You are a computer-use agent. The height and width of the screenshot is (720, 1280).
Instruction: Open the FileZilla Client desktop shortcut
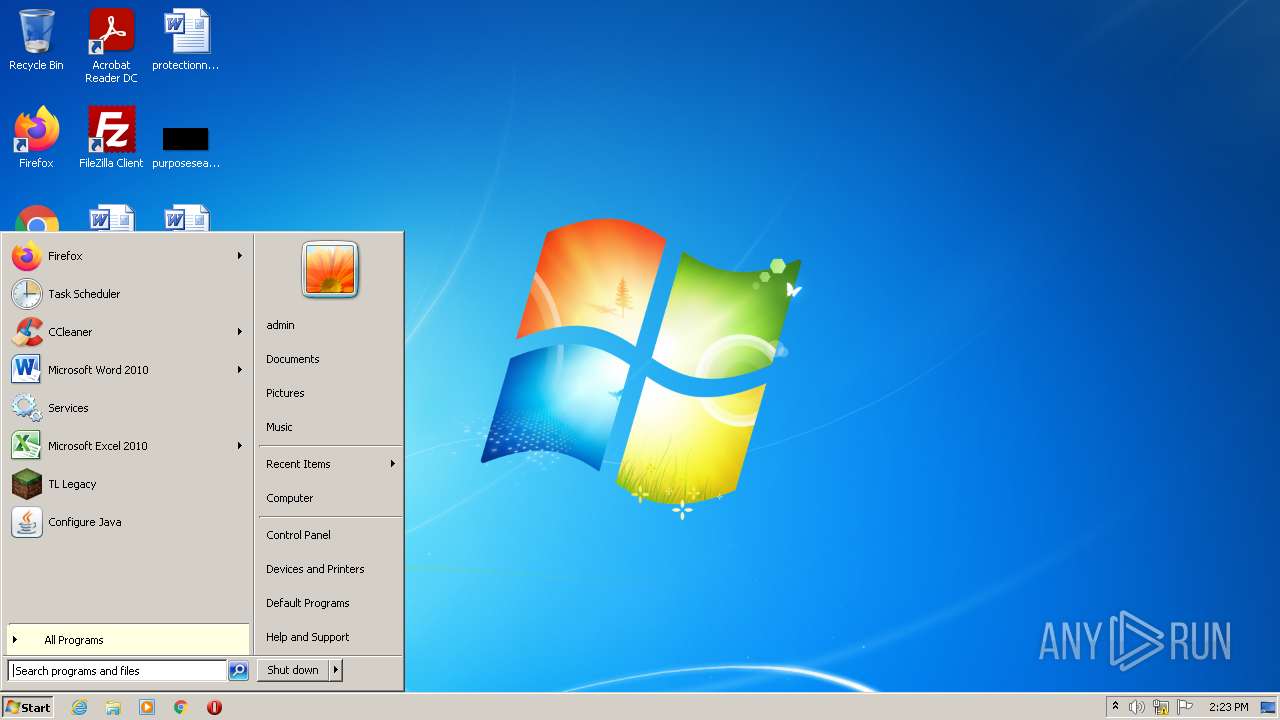[111, 138]
